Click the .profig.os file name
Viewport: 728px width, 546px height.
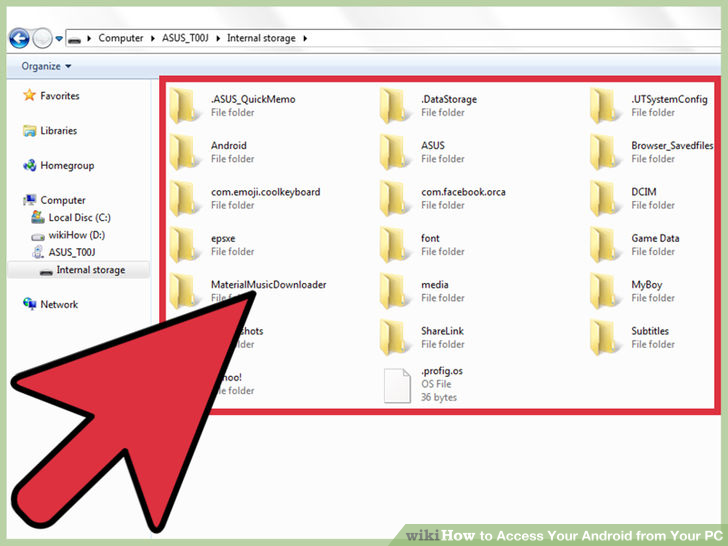coord(442,371)
